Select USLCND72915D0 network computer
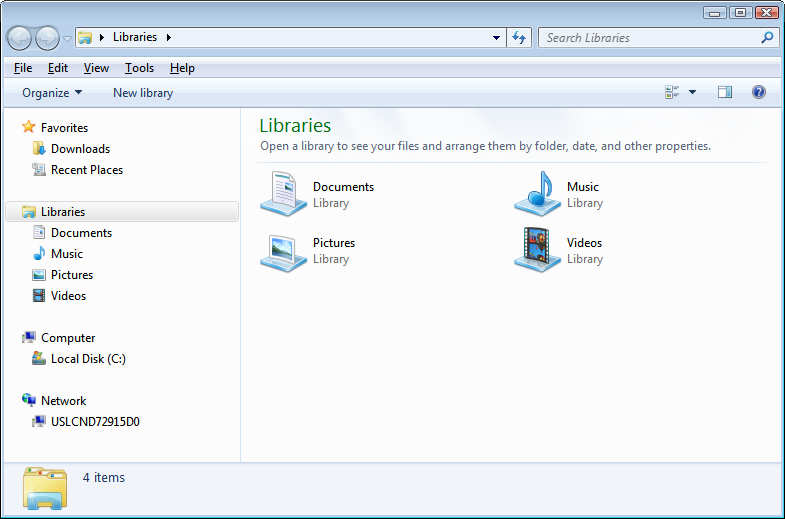 pyautogui.click(x=95, y=422)
